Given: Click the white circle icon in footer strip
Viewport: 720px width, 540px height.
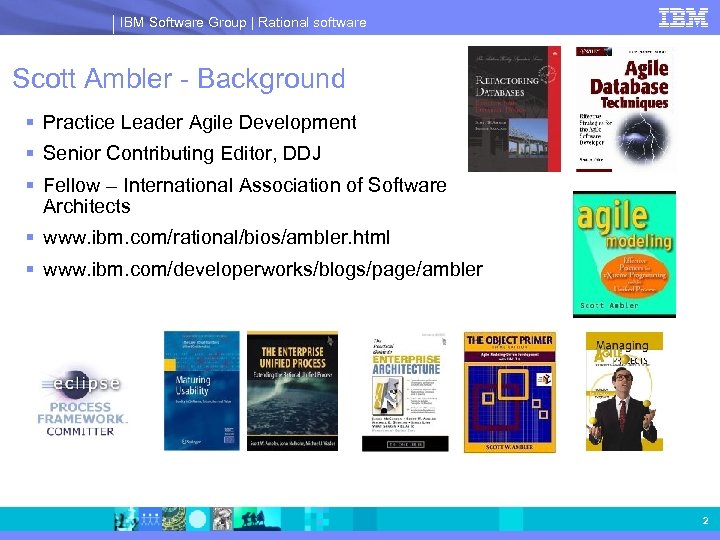Looking at the screenshot, I should coord(198,519).
